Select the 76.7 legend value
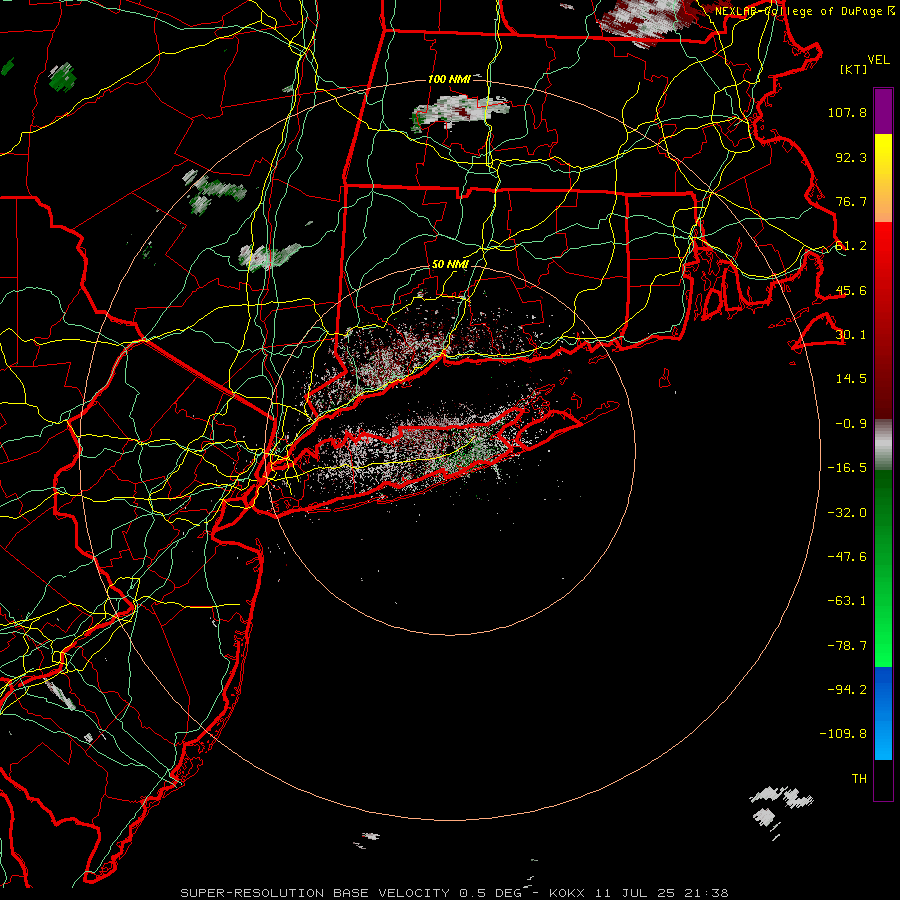 [851, 201]
